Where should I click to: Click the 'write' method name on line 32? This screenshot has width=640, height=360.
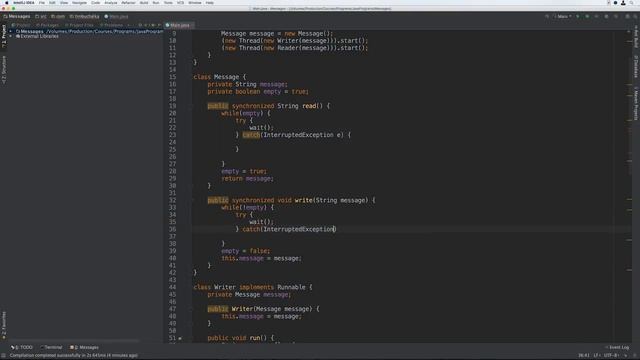coord(304,200)
